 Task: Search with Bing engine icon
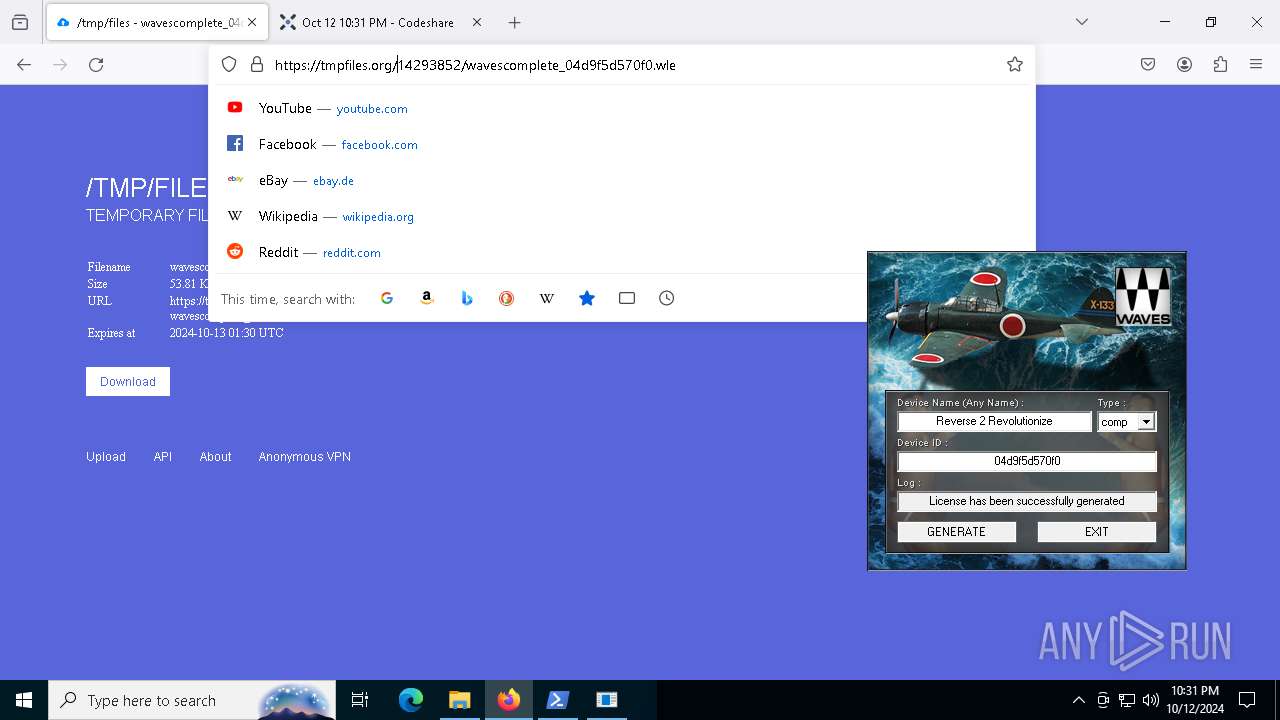point(467,298)
